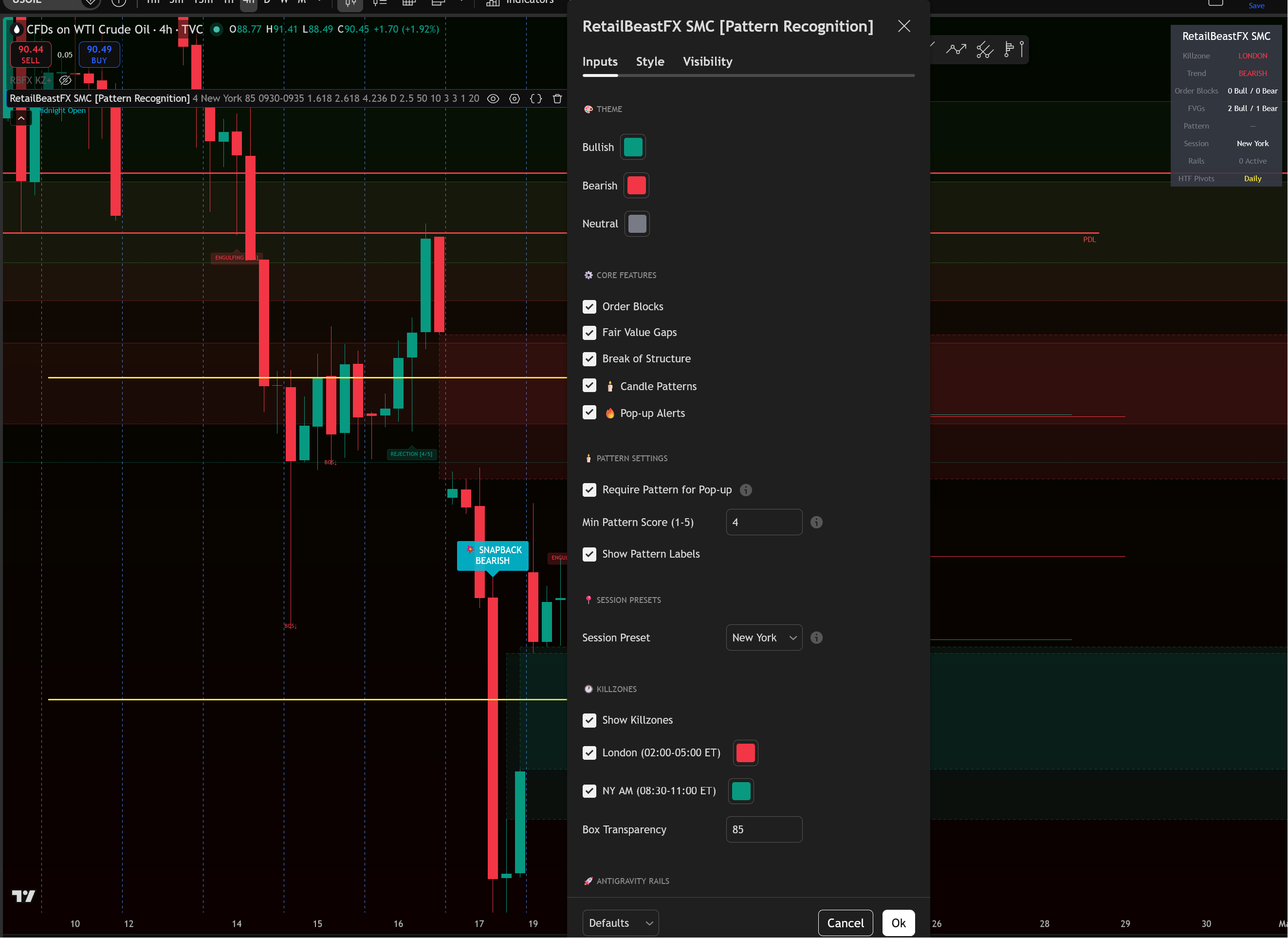Image resolution: width=1288 pixels, height=938 pixels.
Task: Open the Bullish theme color swatch
Action: (x=633, y=147)
